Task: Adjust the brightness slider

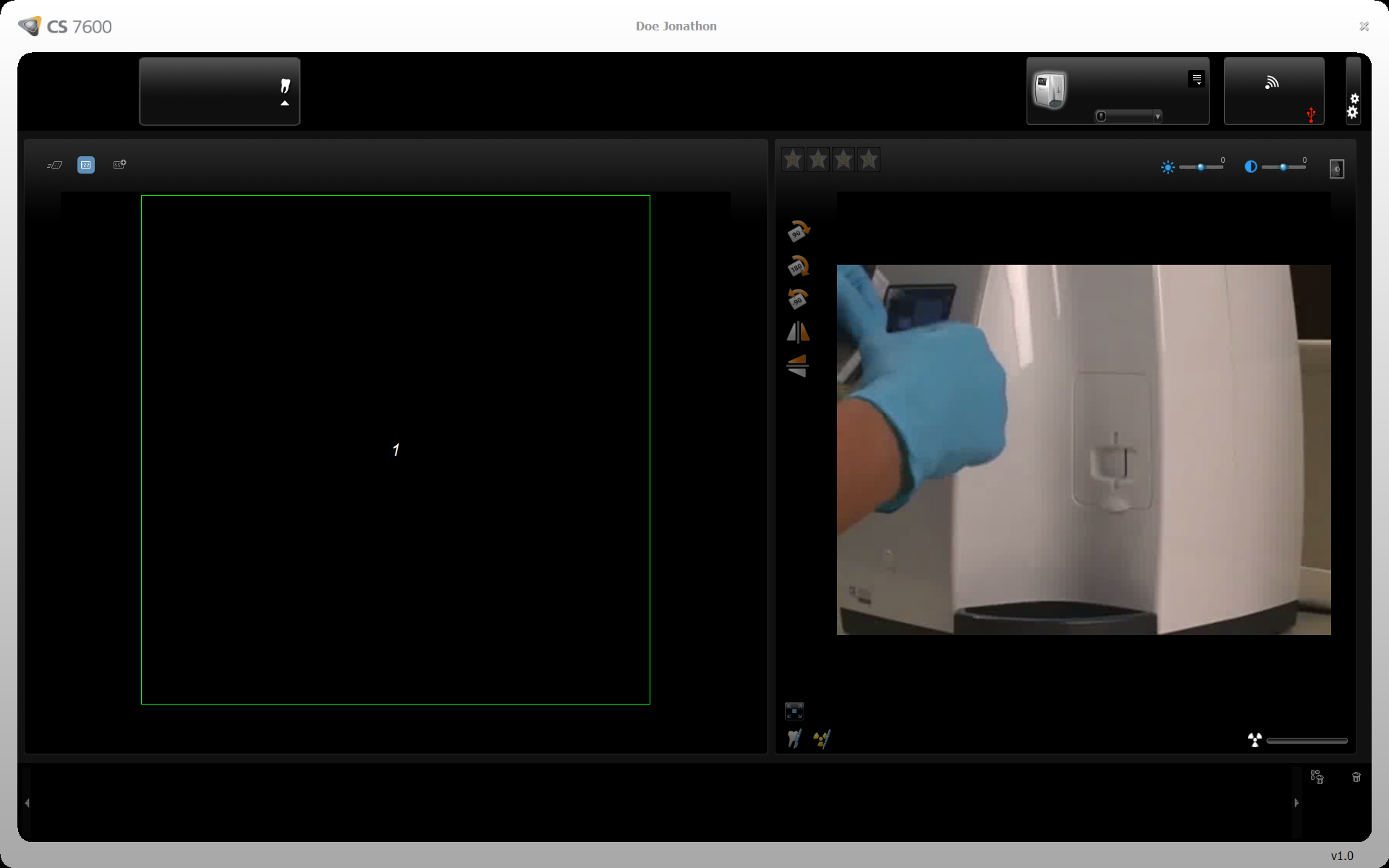Action: 1201,167
